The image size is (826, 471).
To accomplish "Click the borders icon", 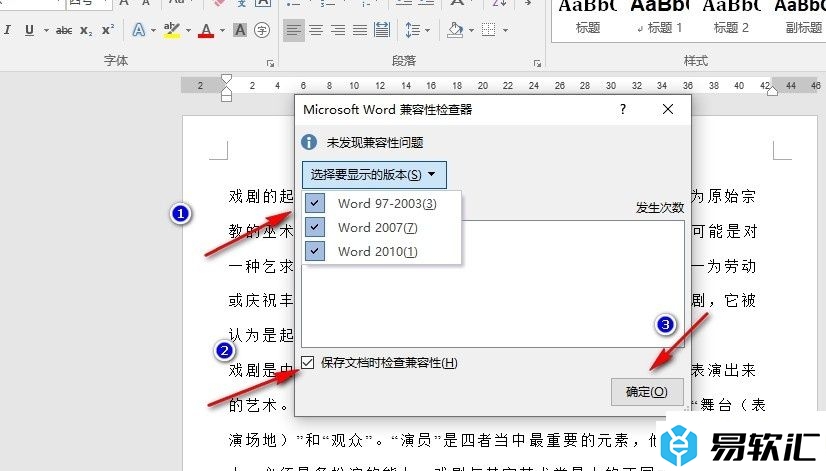I will pyautogui.click(x=489, y=30).
